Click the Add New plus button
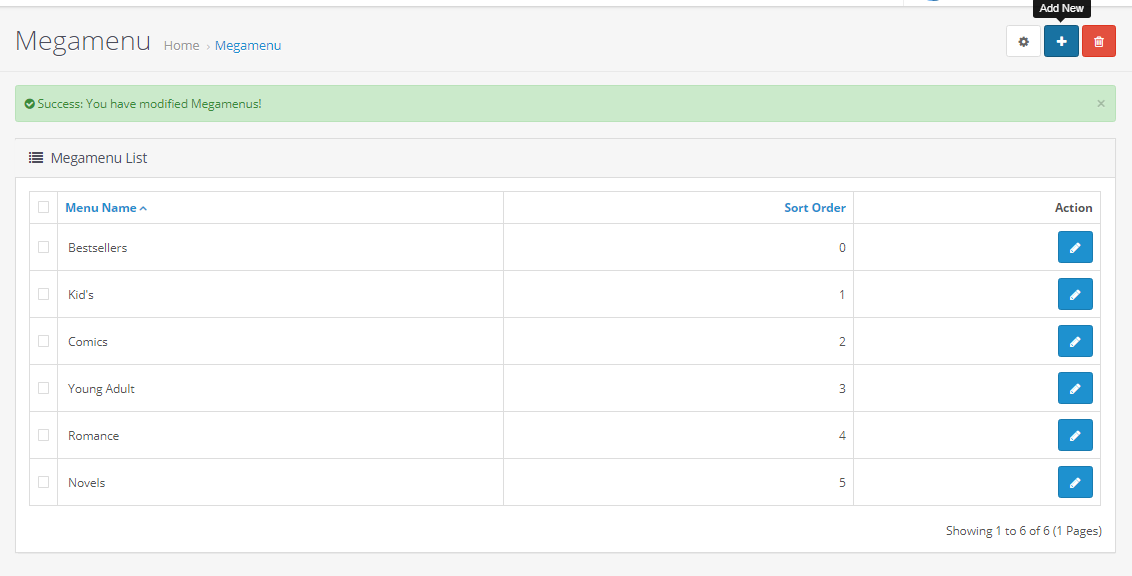 point(1061,41)
